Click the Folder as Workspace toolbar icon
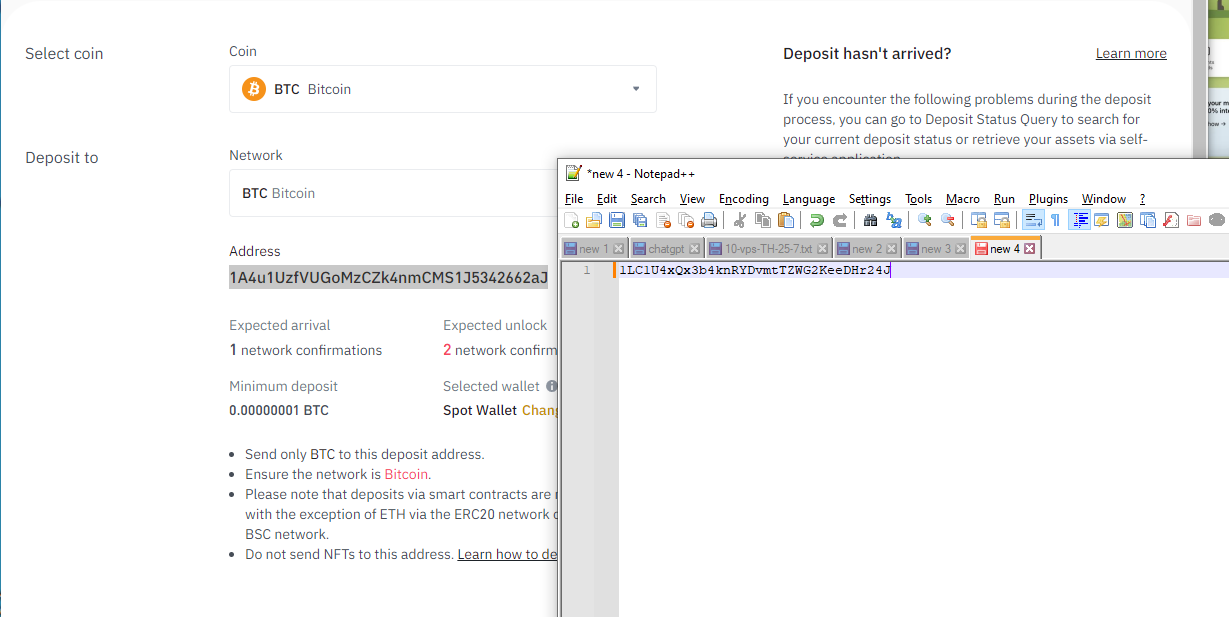1229x617 pixels. [x=1193, y=220]
